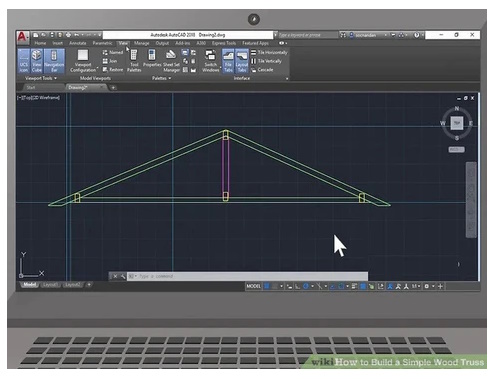Open the Viewport Configuration icon

point(83,61)
